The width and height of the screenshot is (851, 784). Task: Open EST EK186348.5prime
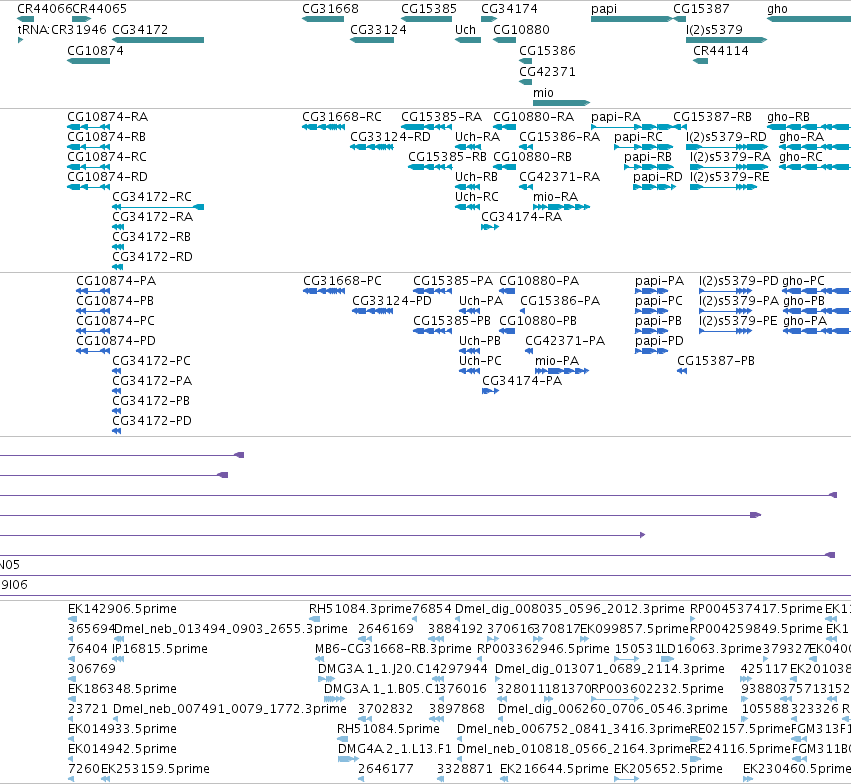122,689
